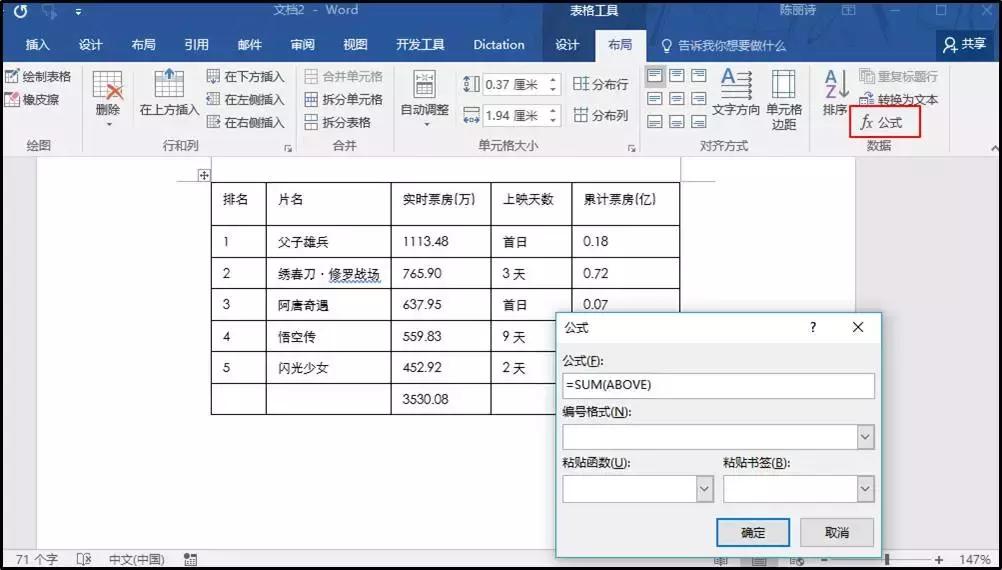Select the Draw Table (绘制表格) tool
This screenshot has height=570, width=1002.
point(38,77)
